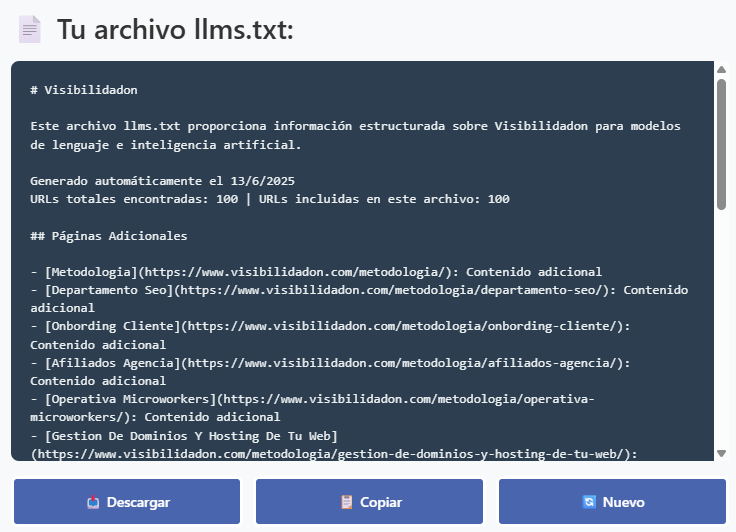The image size is (736, 532).
Task: Click the [Operativa Microworkers] entry
Action: 313,408
